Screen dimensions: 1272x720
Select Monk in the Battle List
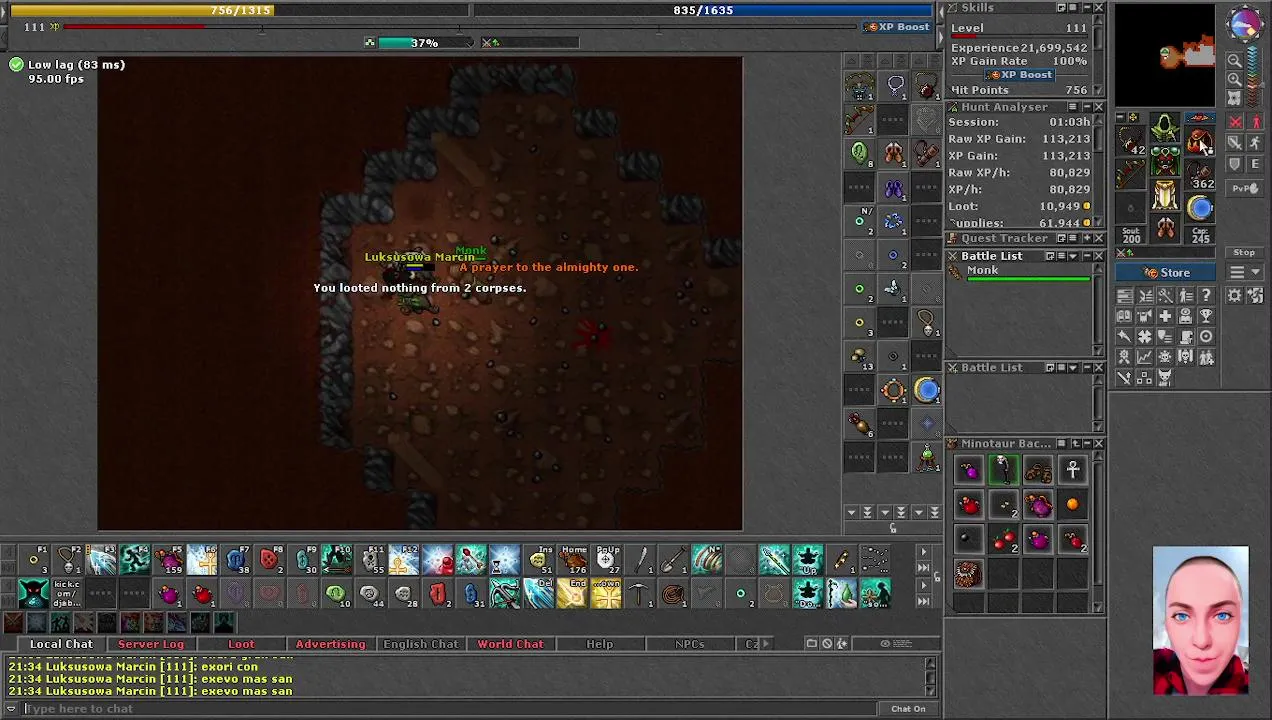coord(1020,272)
